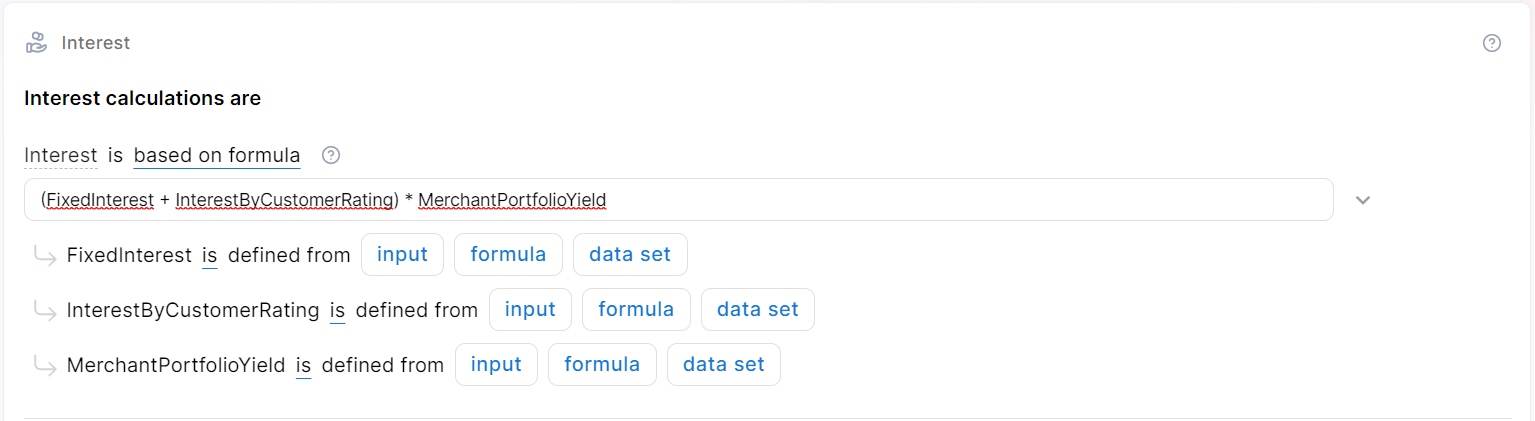Set MerchantPortfolioYield to input

click(496, 364)
